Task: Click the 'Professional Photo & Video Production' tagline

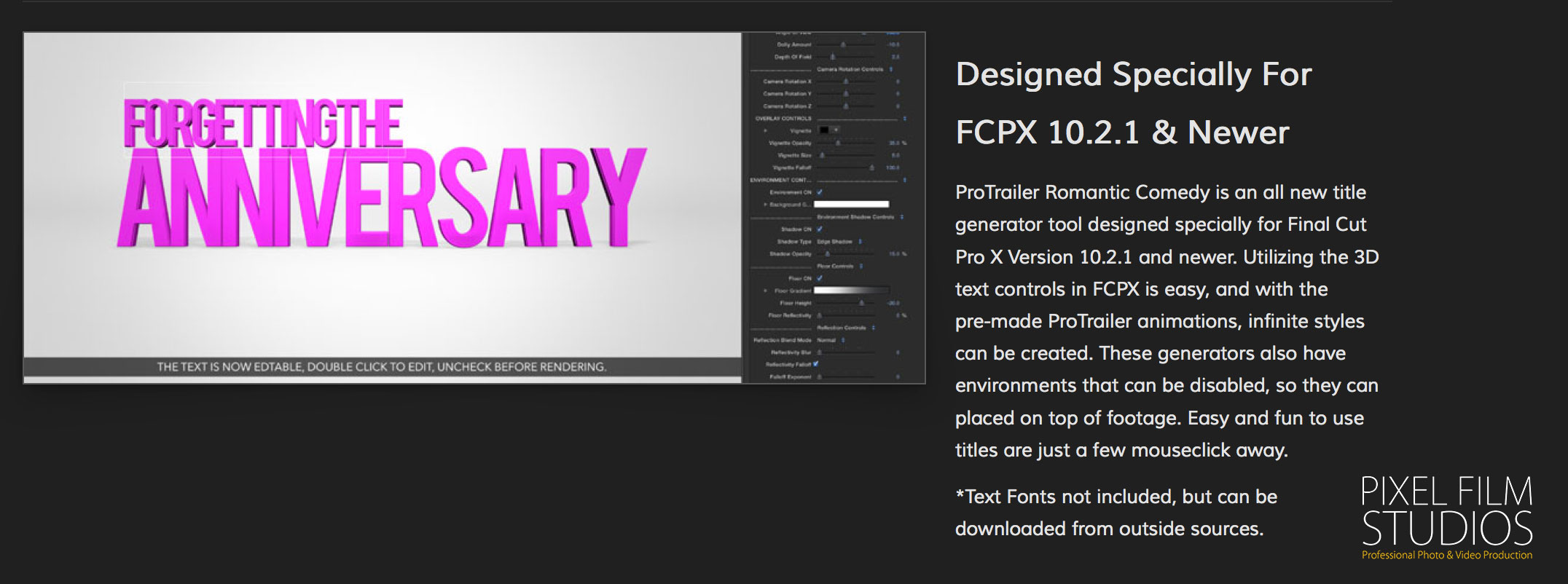Action: point(1447,555)
